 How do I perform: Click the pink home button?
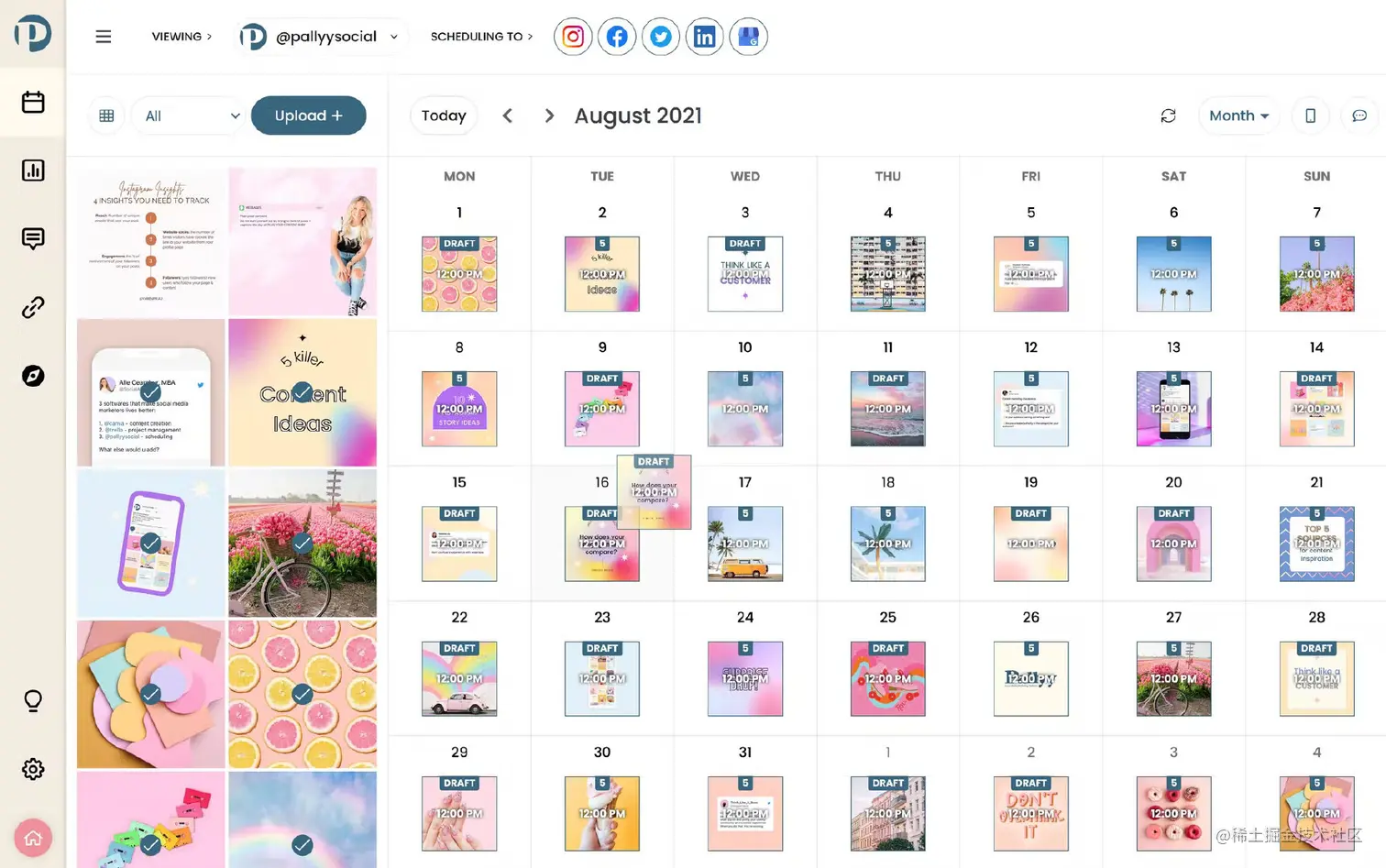pos(33,838)
